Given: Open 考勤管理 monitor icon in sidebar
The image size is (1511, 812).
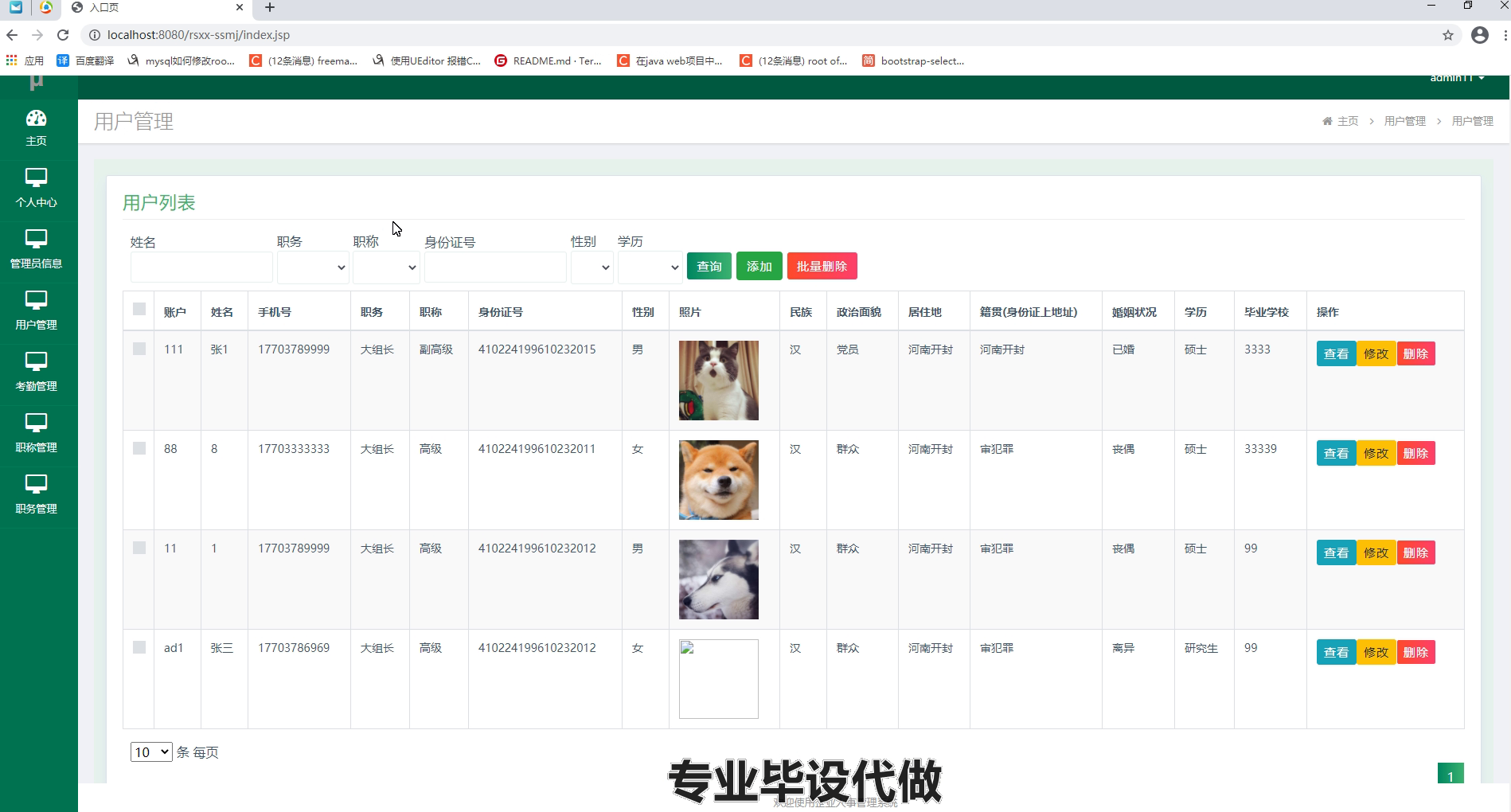Looking at the screenshot, I should (x=37, y=361).
